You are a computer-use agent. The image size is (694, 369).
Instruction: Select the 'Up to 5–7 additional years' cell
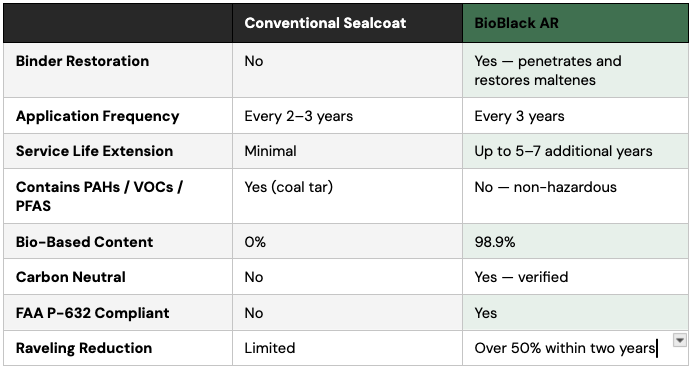tap(575, 151)
